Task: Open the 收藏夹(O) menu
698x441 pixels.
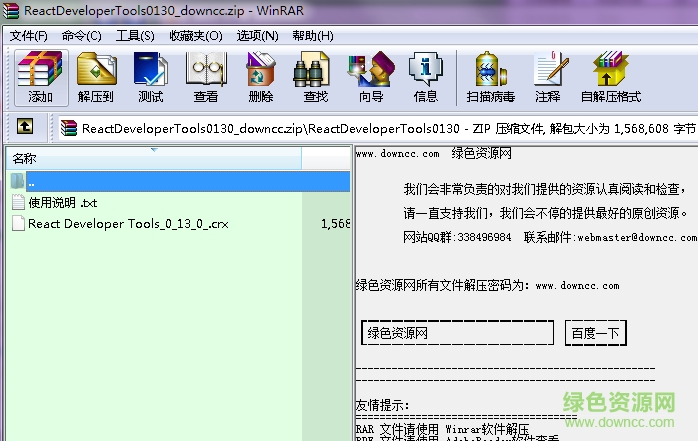Action: click(196, 36)
